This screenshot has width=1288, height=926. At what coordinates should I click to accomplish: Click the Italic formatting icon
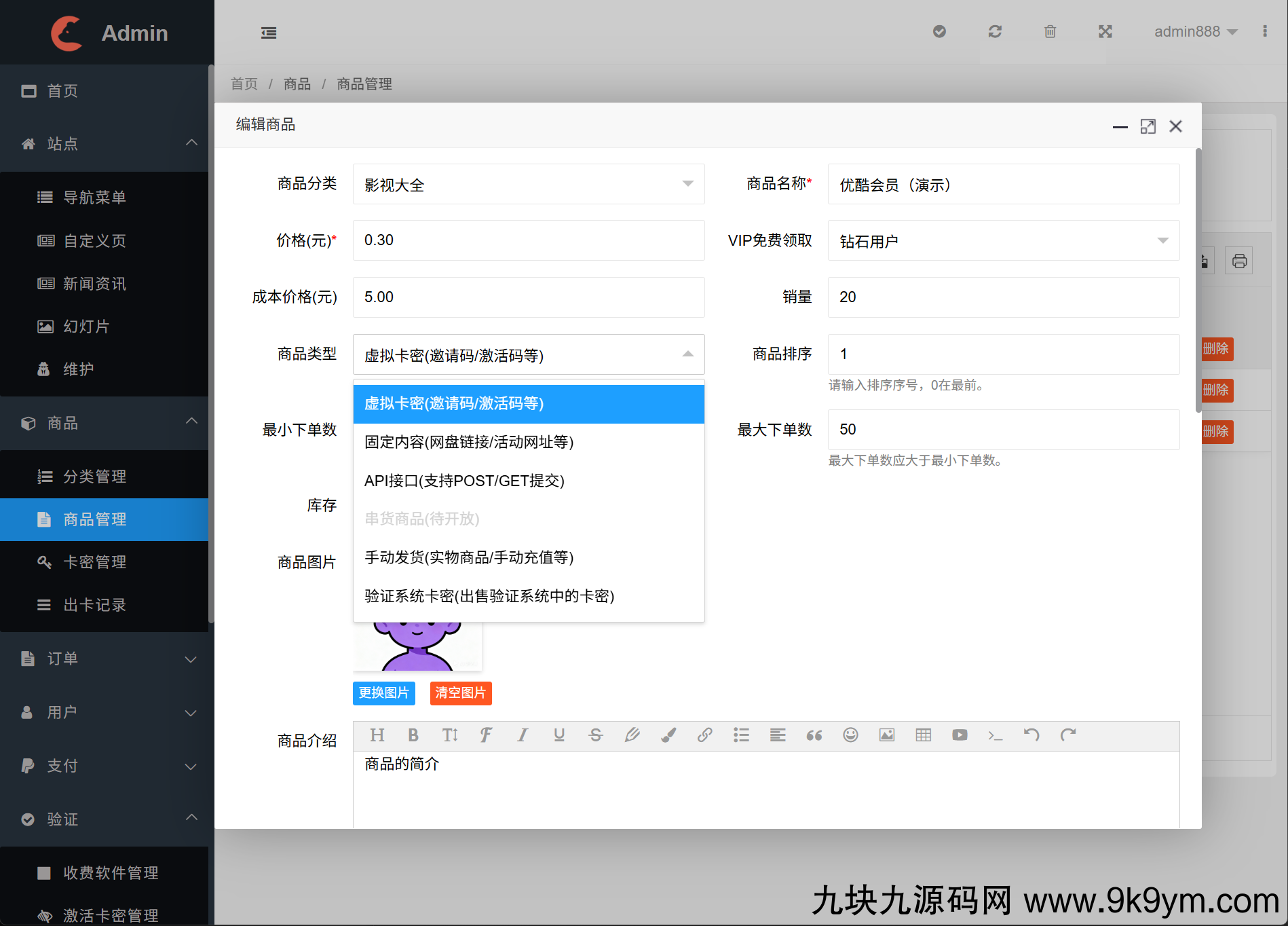pyautogui.click(x=522, y=735)
